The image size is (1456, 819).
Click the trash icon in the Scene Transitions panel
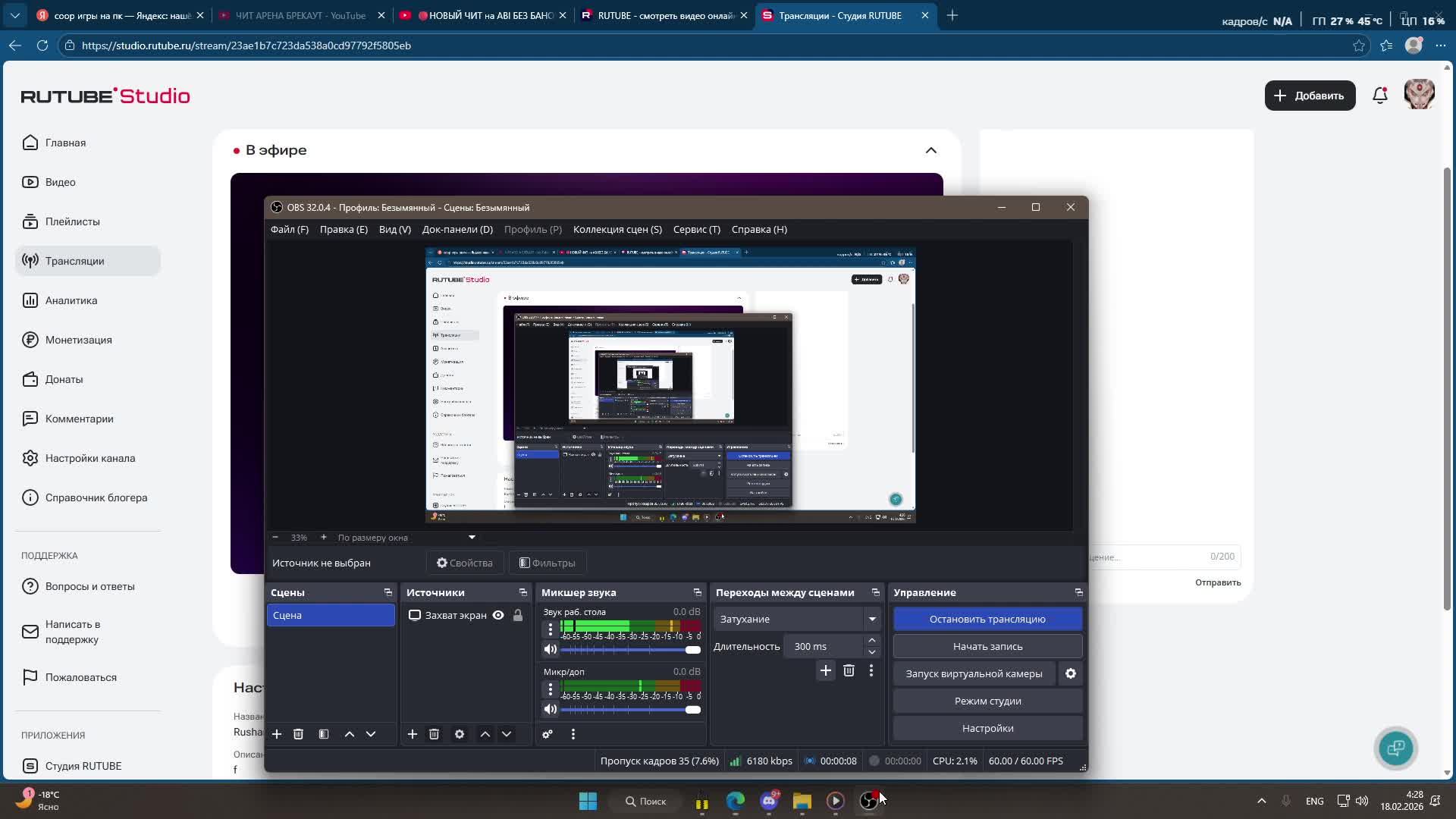click(x=849, y=670)
